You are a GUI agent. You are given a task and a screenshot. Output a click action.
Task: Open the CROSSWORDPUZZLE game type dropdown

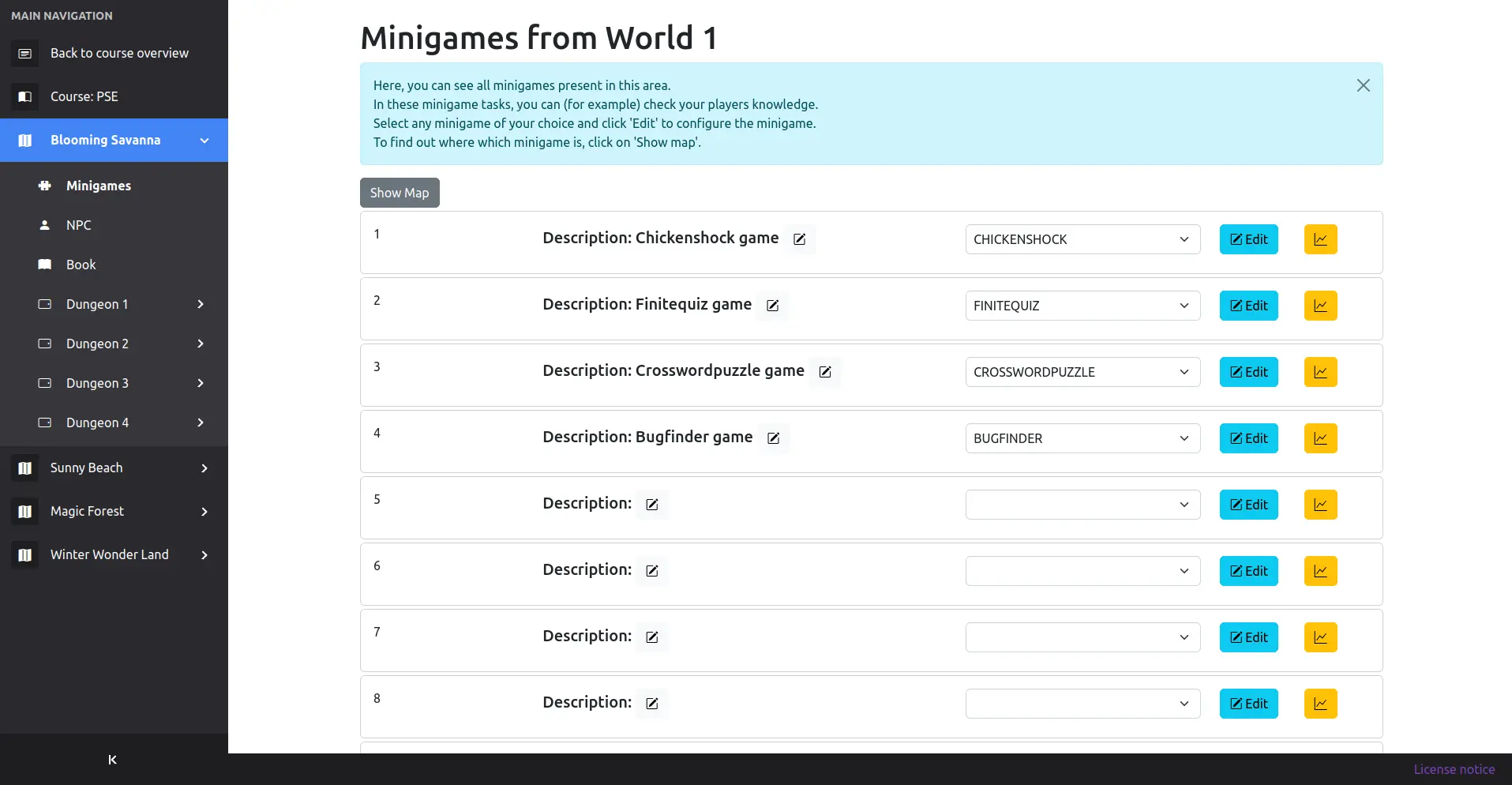pos(1082,372)
